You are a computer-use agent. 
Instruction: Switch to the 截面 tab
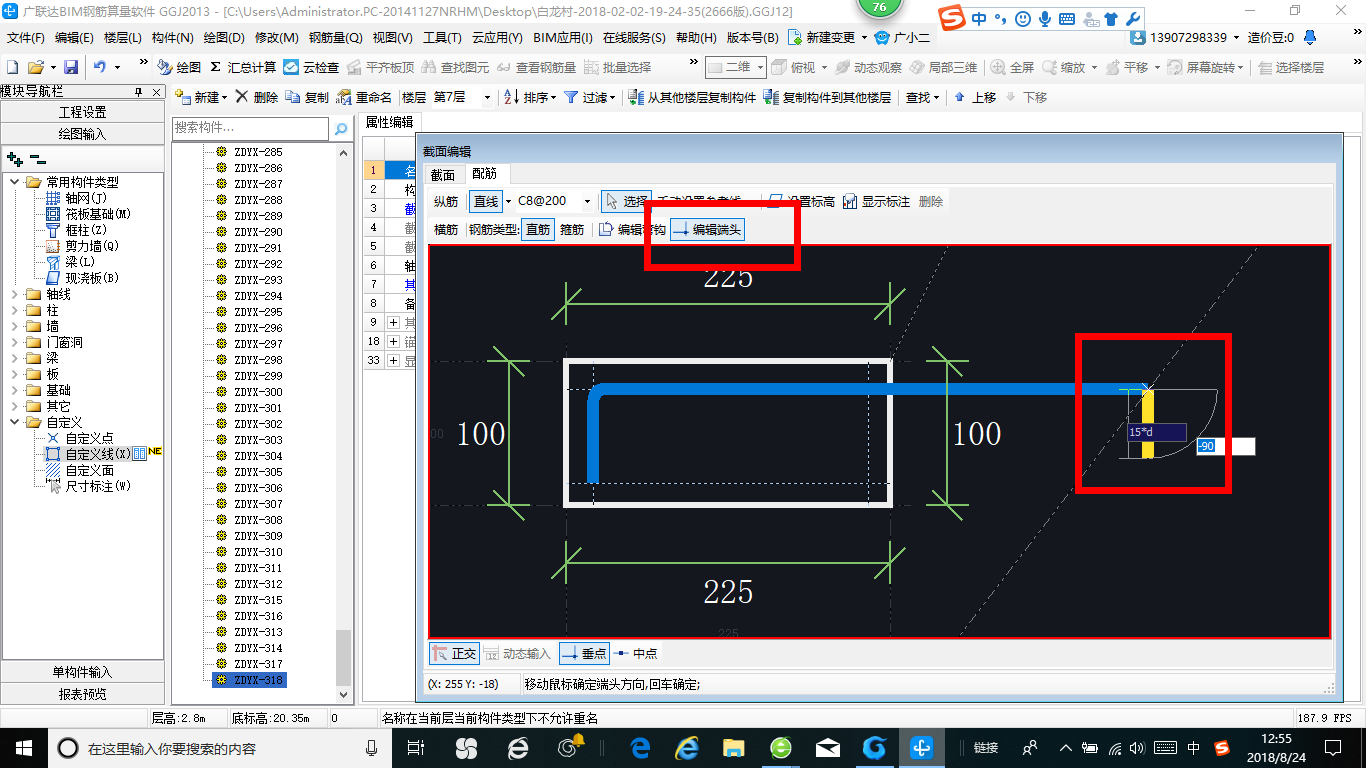click(443, 175)
